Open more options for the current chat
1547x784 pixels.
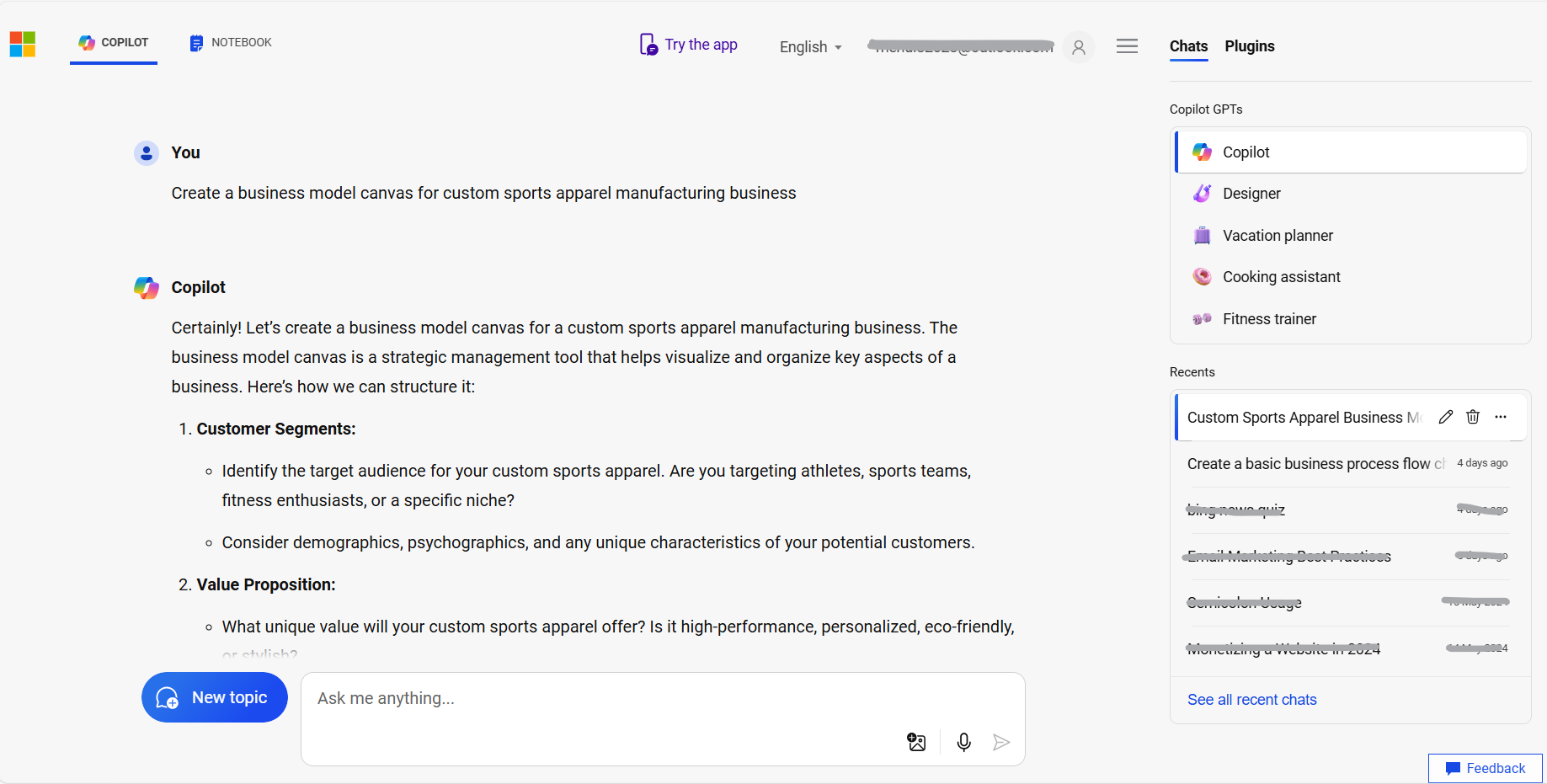1501,417
